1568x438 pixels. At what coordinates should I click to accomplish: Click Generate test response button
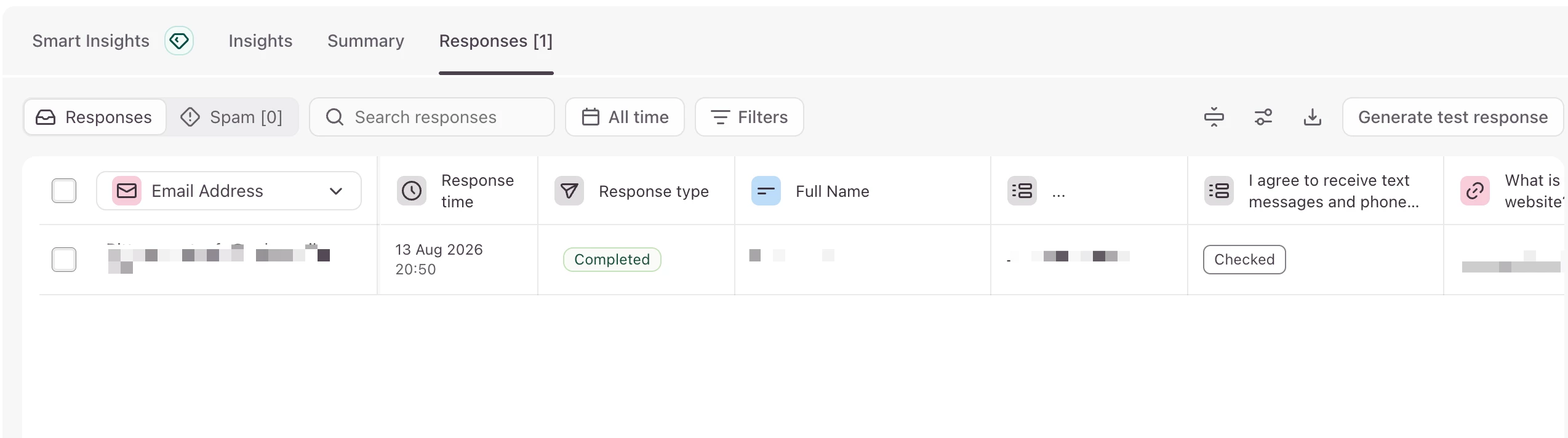coord(1452,117)
